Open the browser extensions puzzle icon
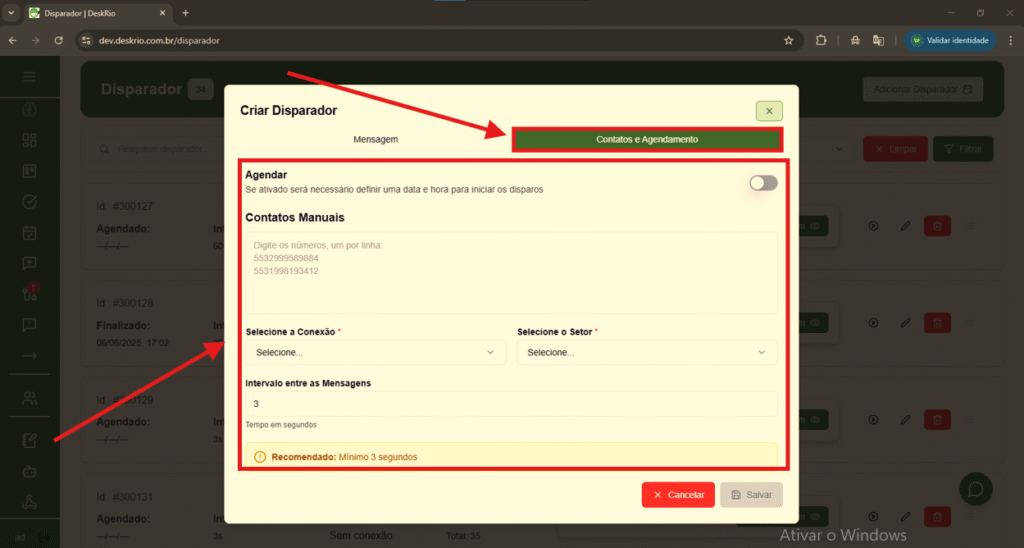The width and height of the screenshot is (1024, 548). coord(821,41)
